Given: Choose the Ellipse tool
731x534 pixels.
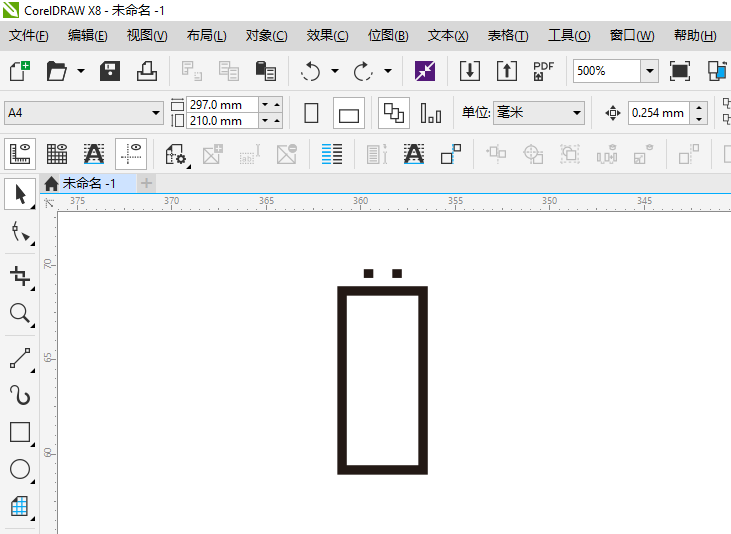Looking at the screenshot, I should coord(19,469).
